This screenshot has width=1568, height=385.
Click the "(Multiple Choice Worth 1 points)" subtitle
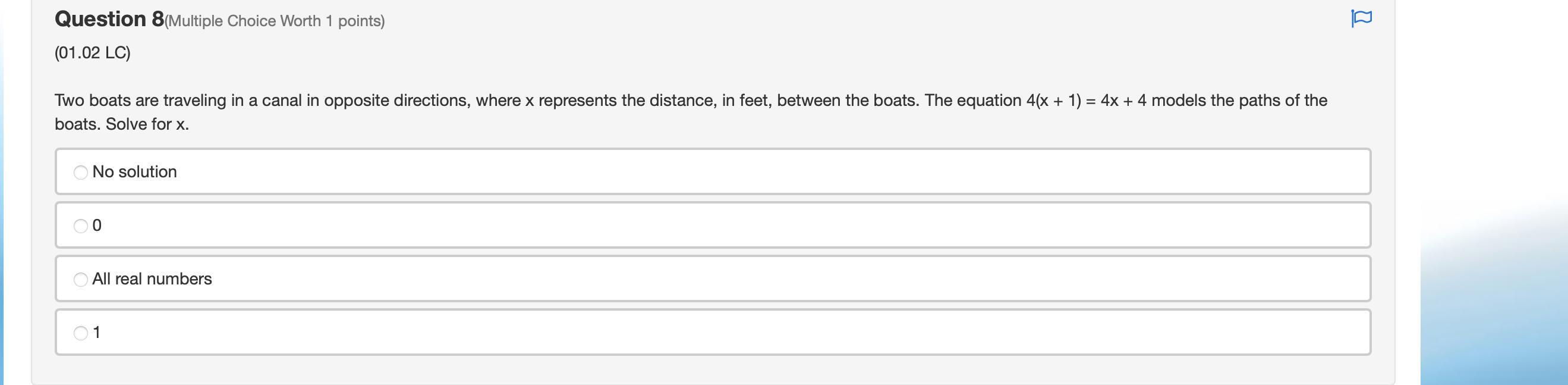275,21
